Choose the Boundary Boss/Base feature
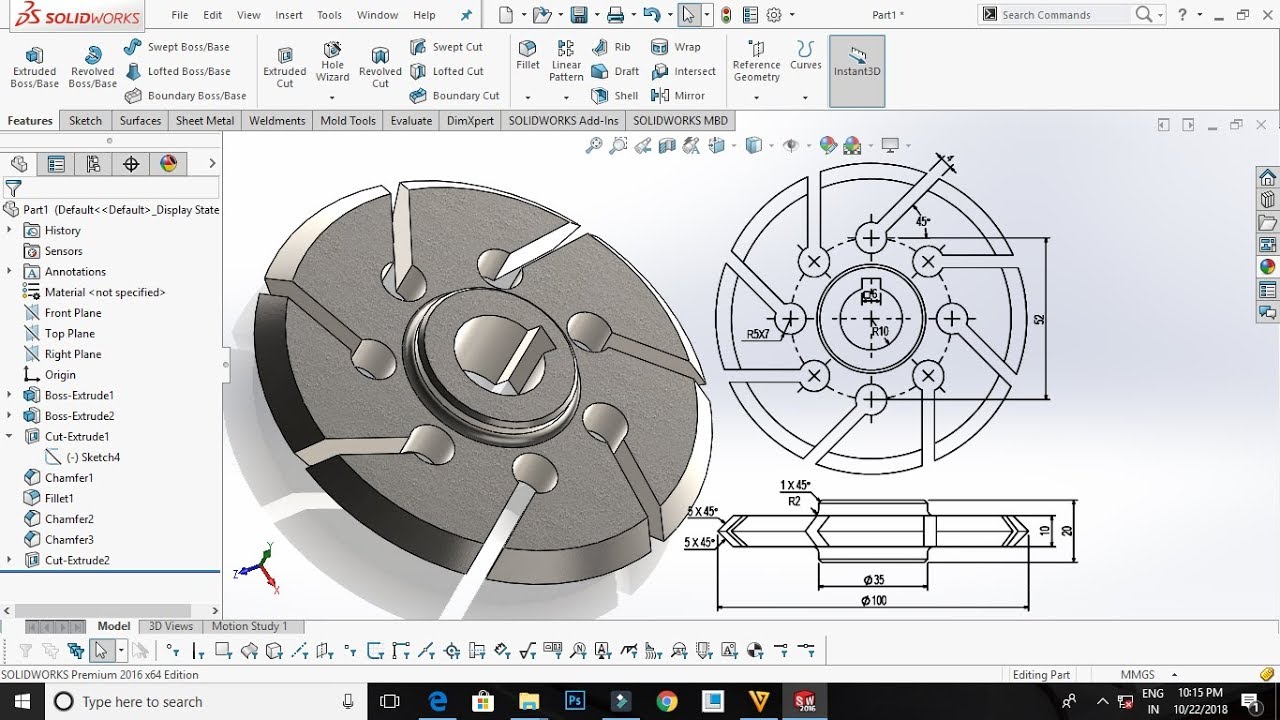The width and height of the screenshot is (1280, 720). click(185, 96)
